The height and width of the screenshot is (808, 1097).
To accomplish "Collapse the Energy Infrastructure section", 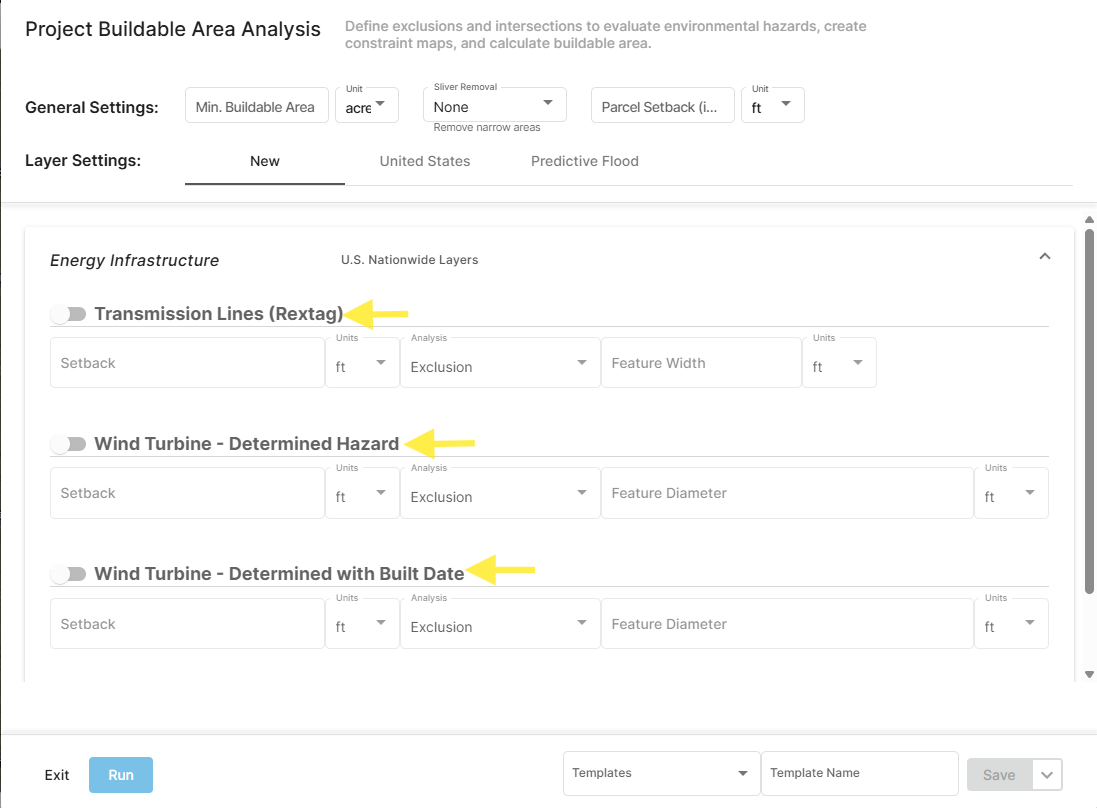I will coord(1044,256).
